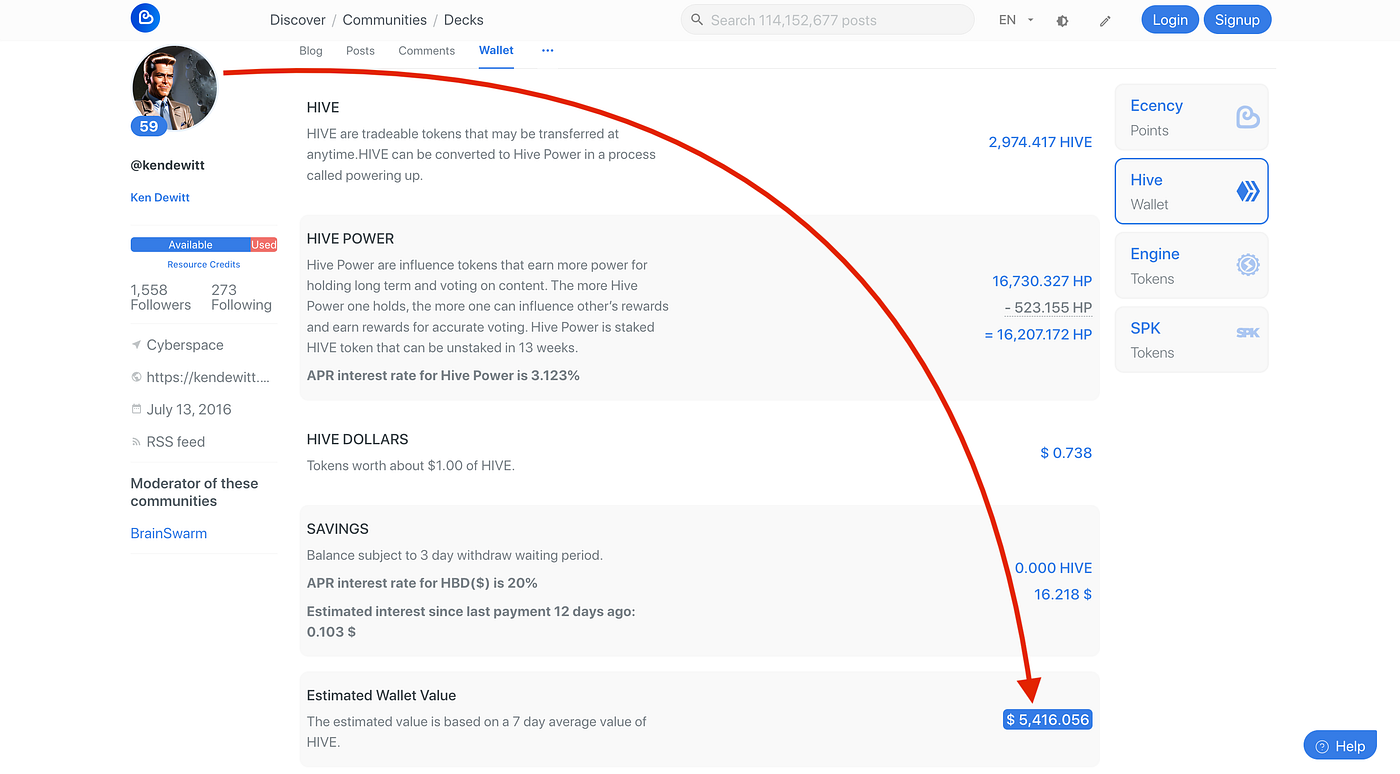Expand the three-dots more tabs menu
Image resolution: width=1400 pixels, height=774 pixels.
[x=547, y=50]
